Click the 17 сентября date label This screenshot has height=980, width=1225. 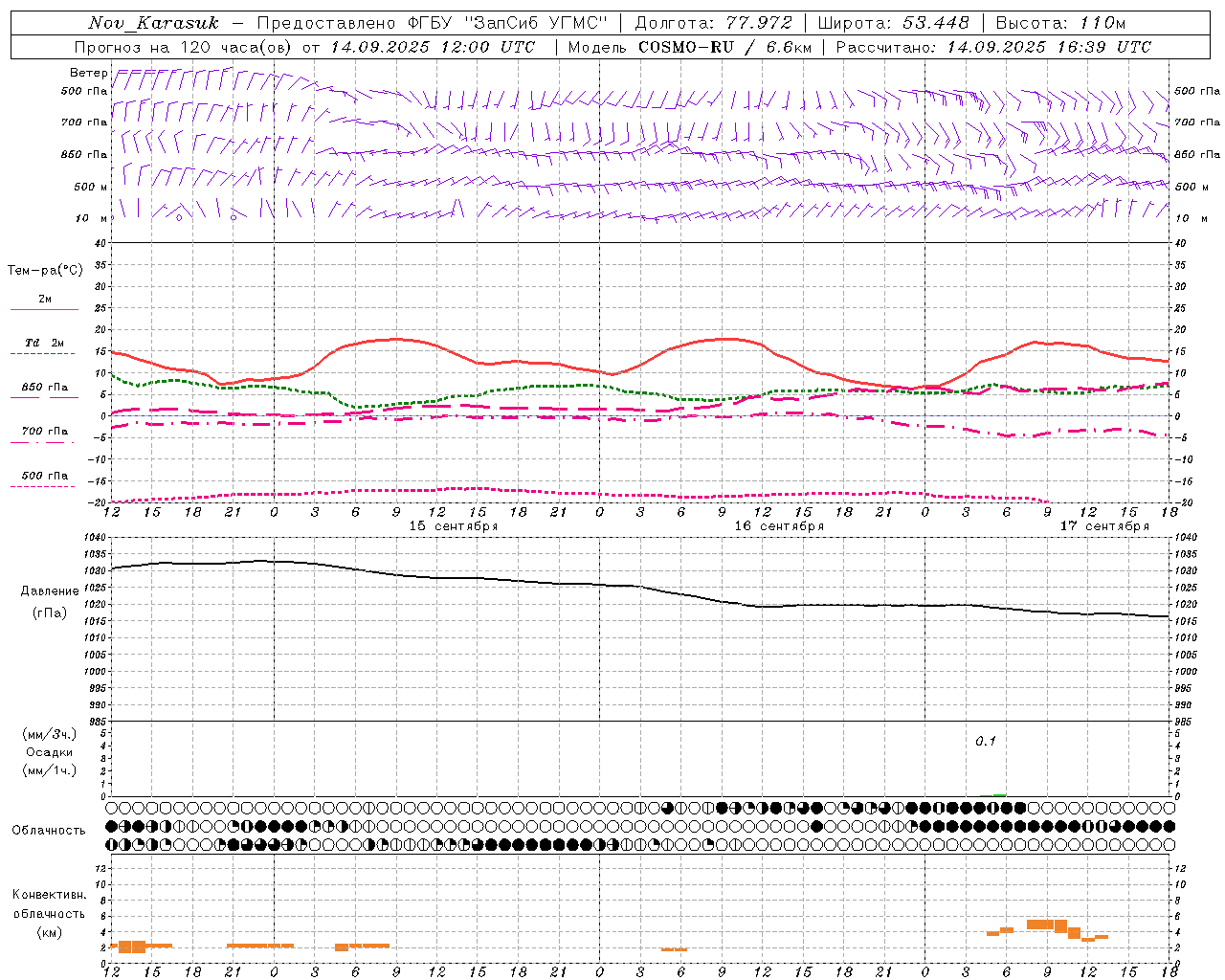1104,526
